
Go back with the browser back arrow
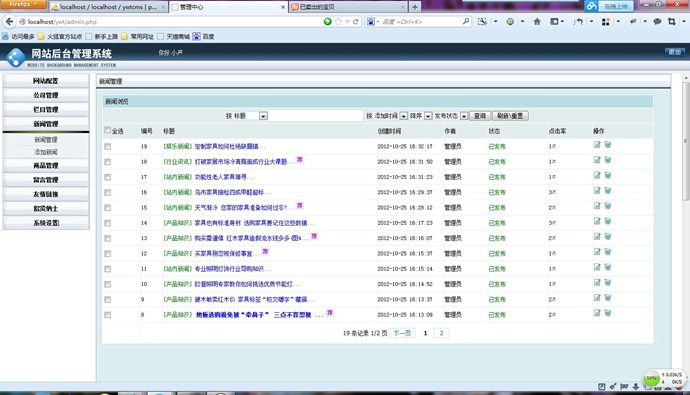click(x=9, y=21)
